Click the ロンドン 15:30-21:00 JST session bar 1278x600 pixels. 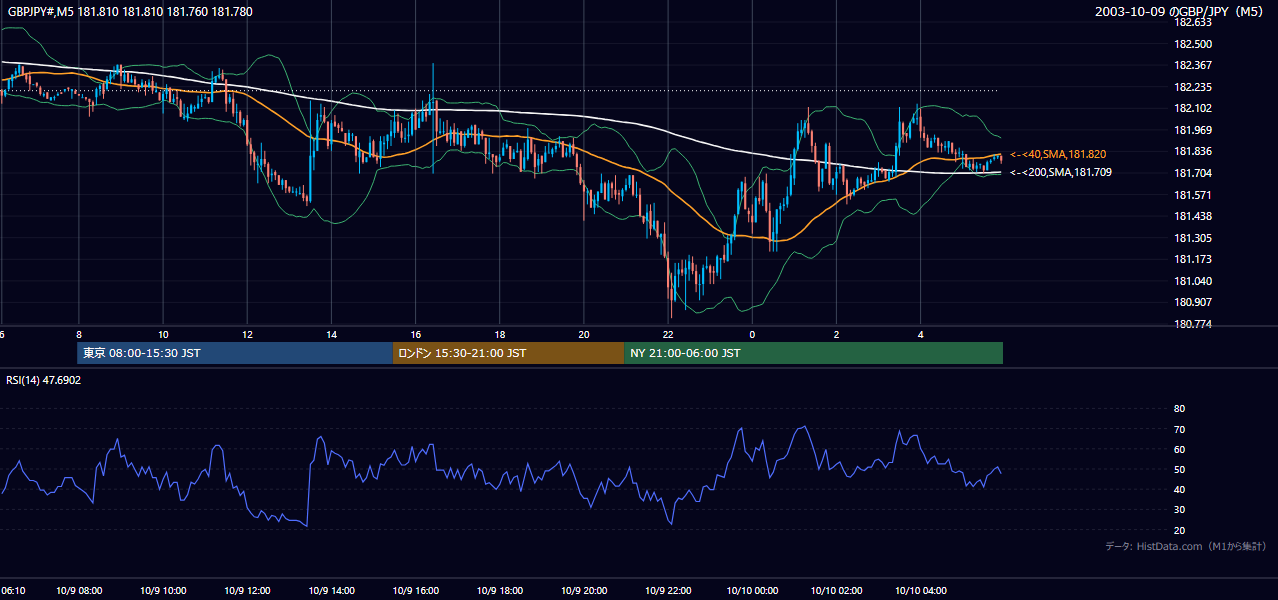[x=508, y=353]
